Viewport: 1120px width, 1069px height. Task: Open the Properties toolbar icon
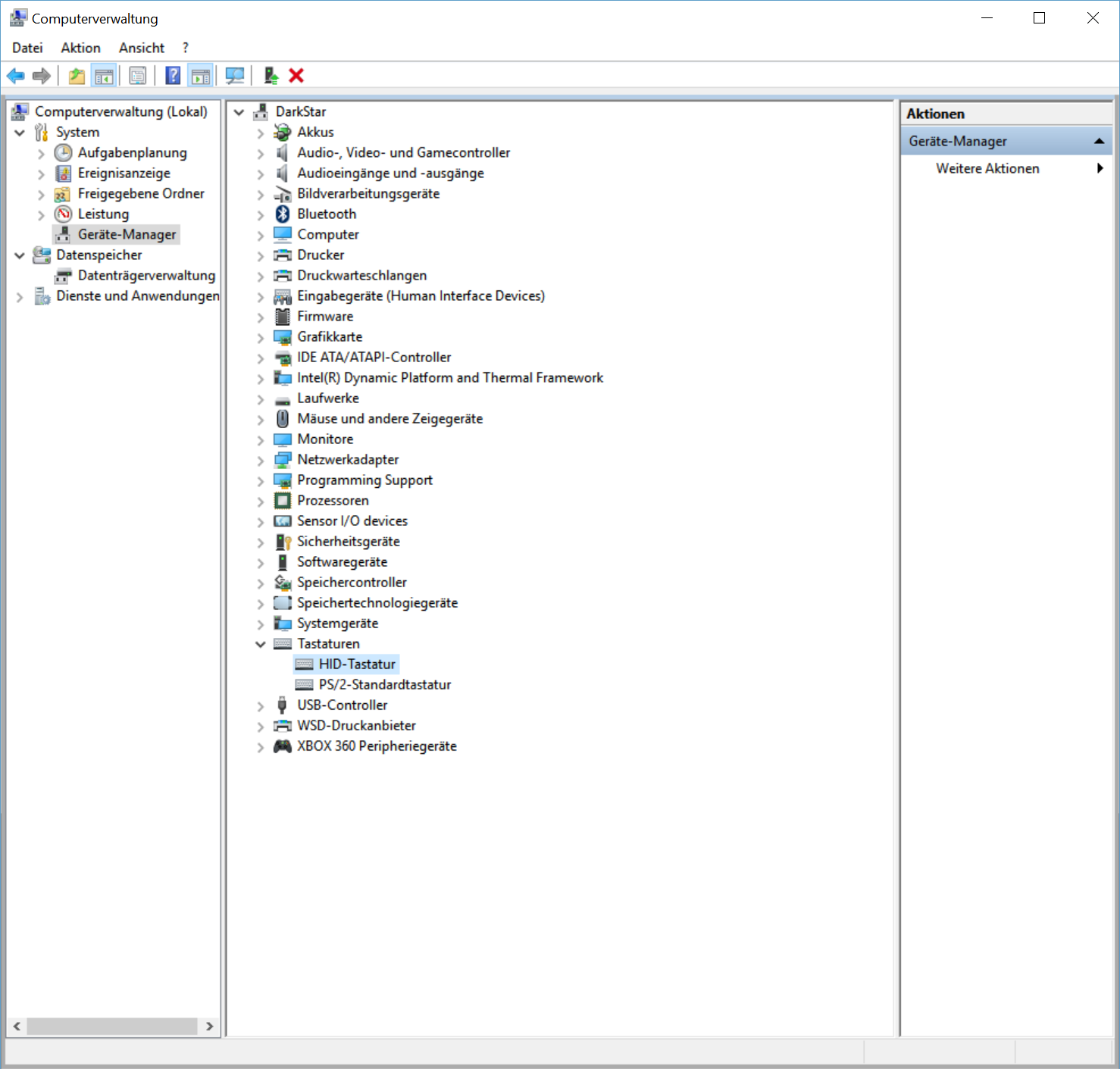pos(138,76)
